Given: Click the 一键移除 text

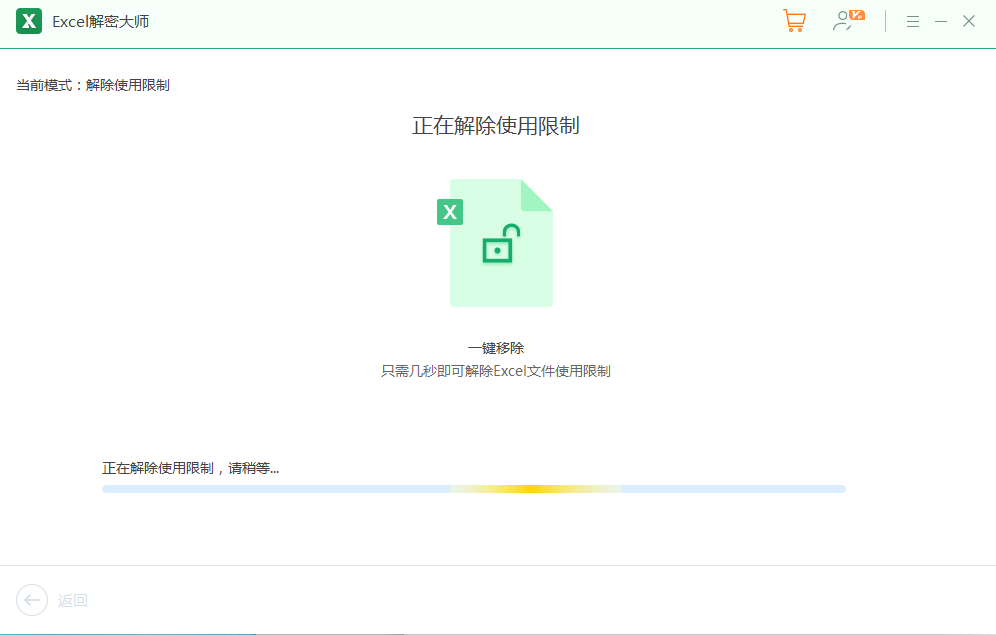Looking at the screenshot, I should 495,348.
